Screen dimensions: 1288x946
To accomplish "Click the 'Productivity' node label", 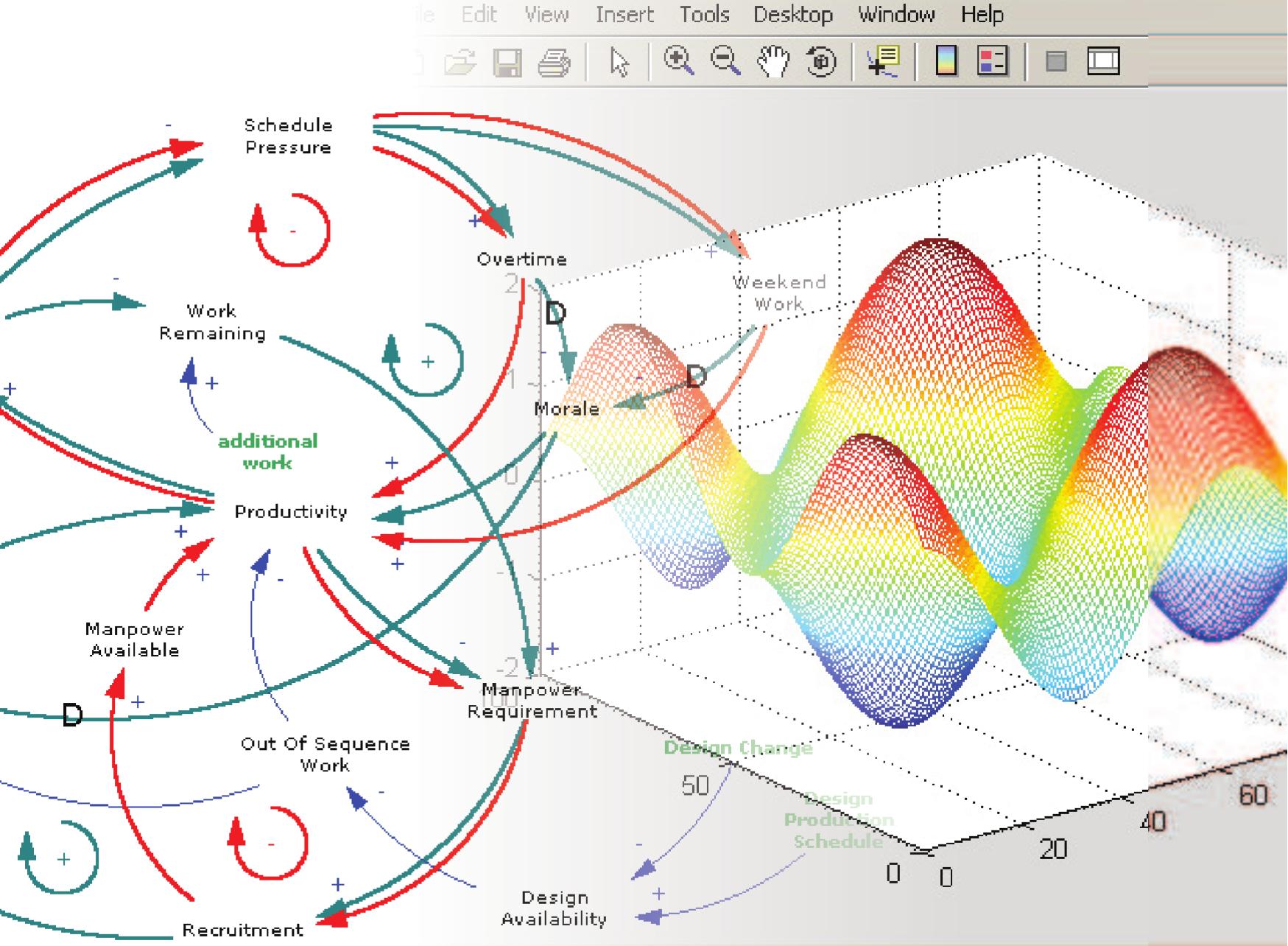I will pos(291,512).
